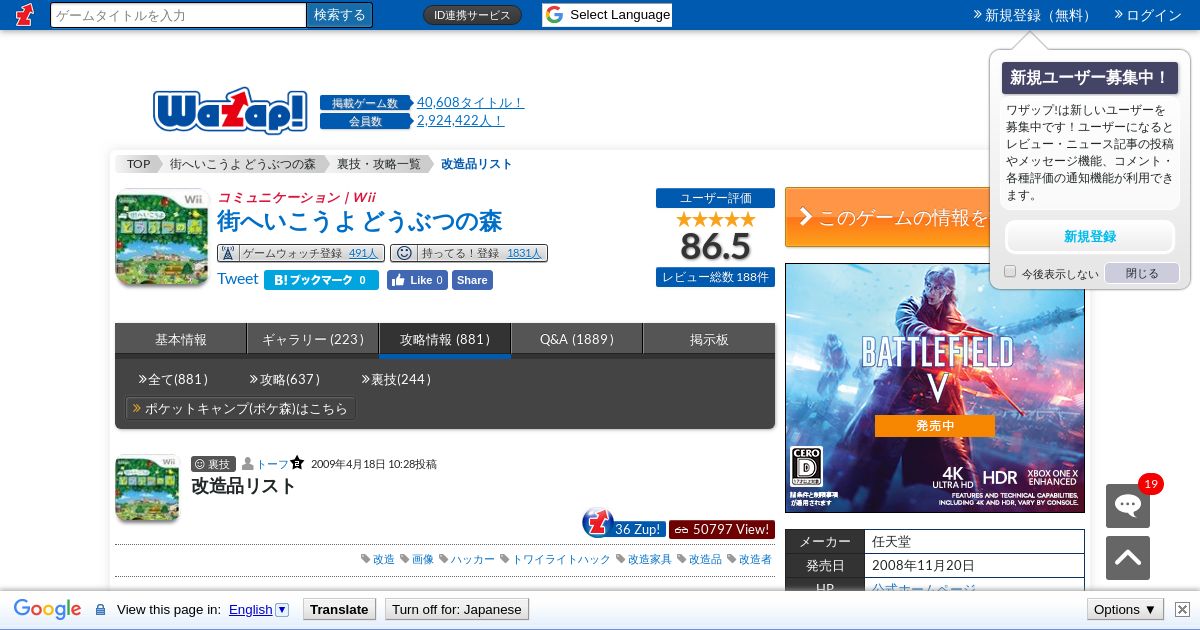Screen dimensions: 1200x630
Task: Switch to the ギャラリー (223) tab
Action: pyautogui.click(x=313, y=339)
